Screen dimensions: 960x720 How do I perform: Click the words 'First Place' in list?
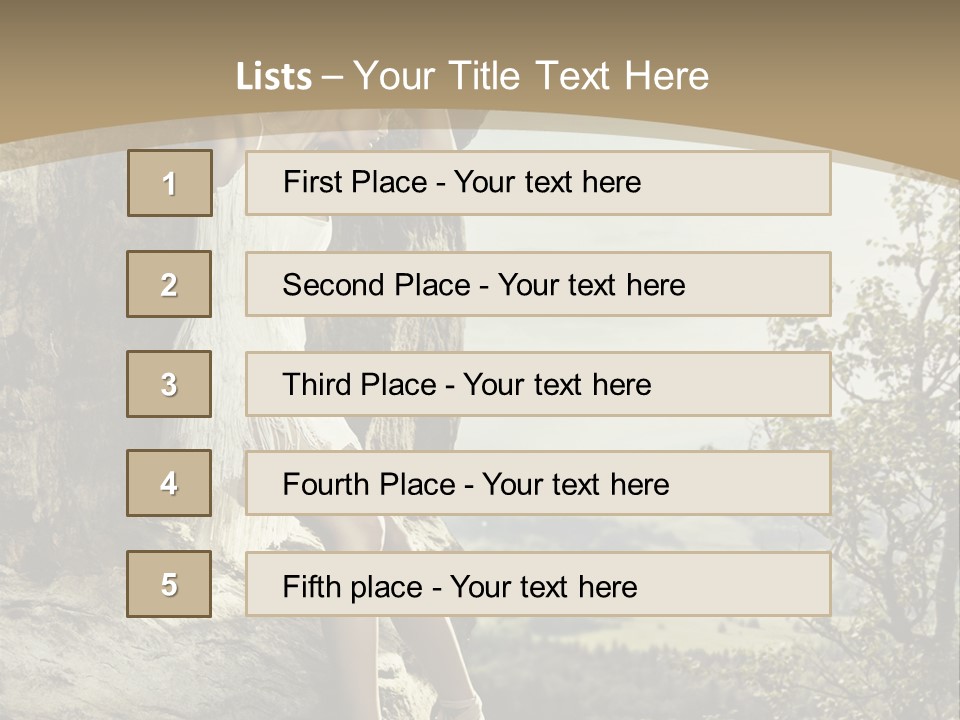[x=355, y=182]
